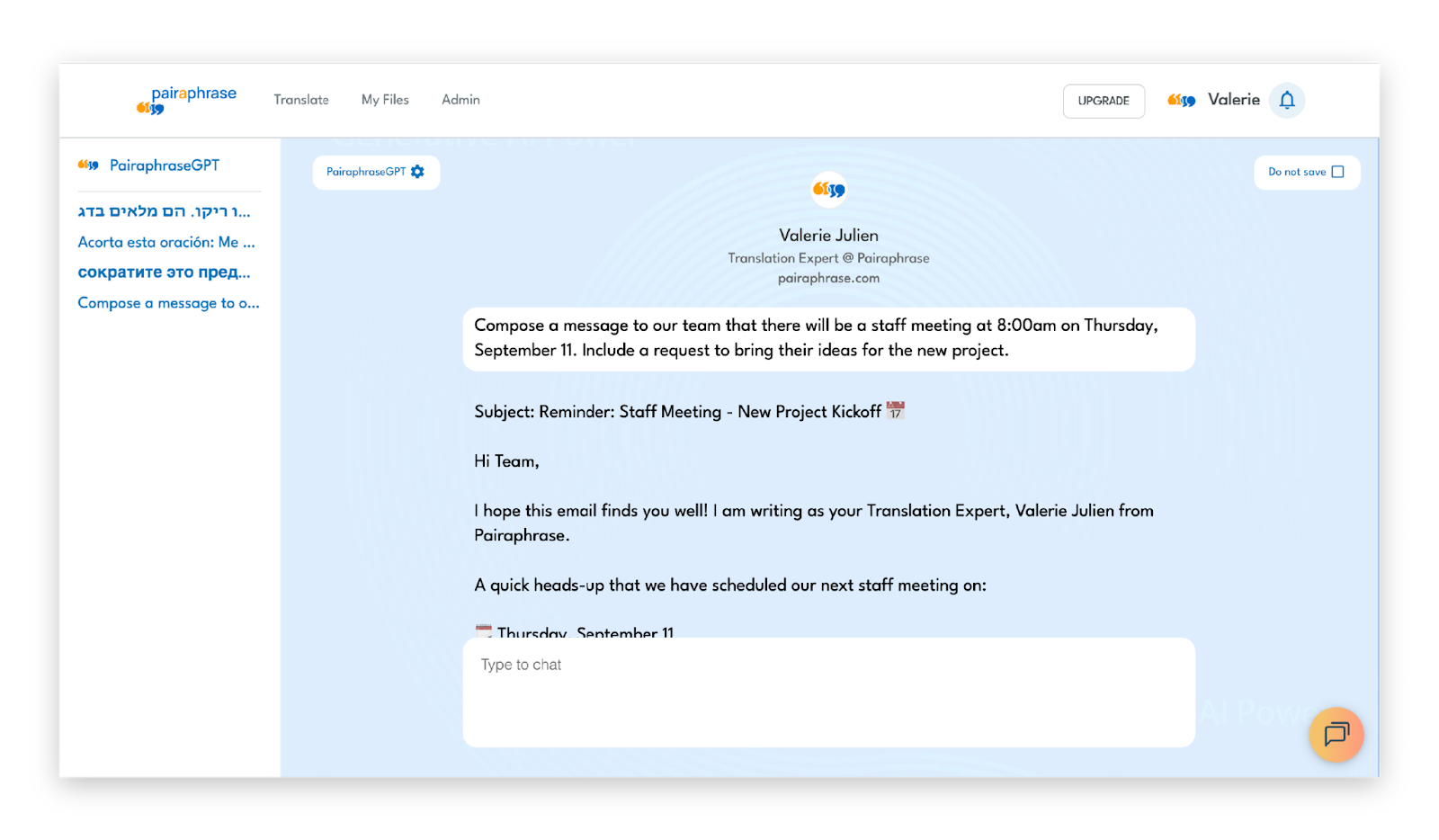The height and width of the screenshot is (840, 1439).
Task: Follow the pairaphrase.com link
Action: (x=828, y=278)
